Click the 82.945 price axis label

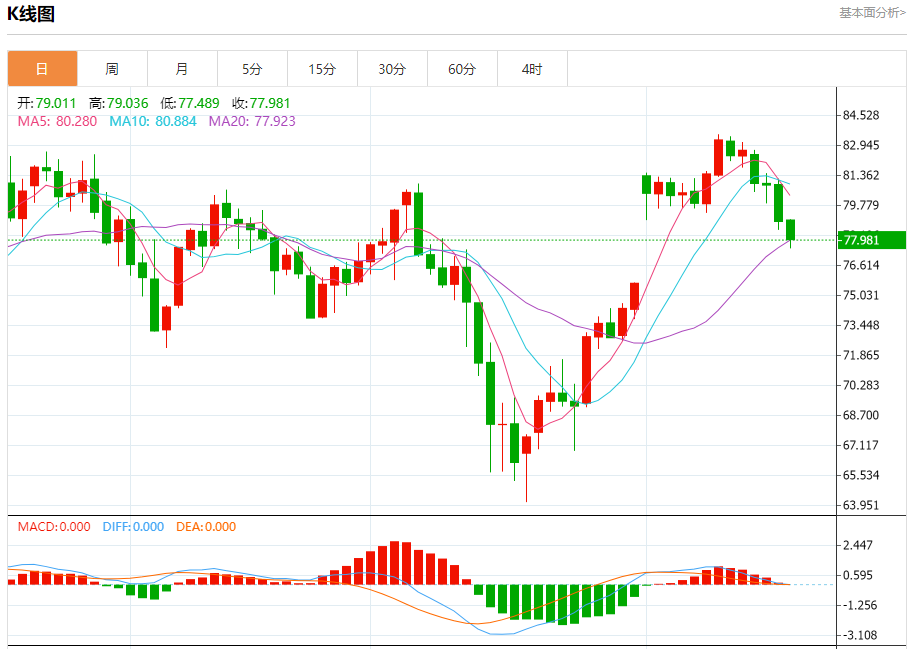click(x=861, y=145)
